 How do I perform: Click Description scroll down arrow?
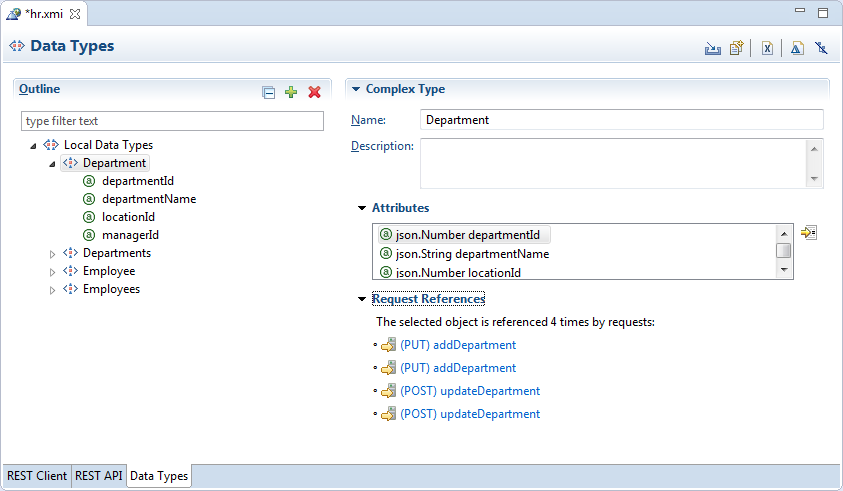coord(814,179)
